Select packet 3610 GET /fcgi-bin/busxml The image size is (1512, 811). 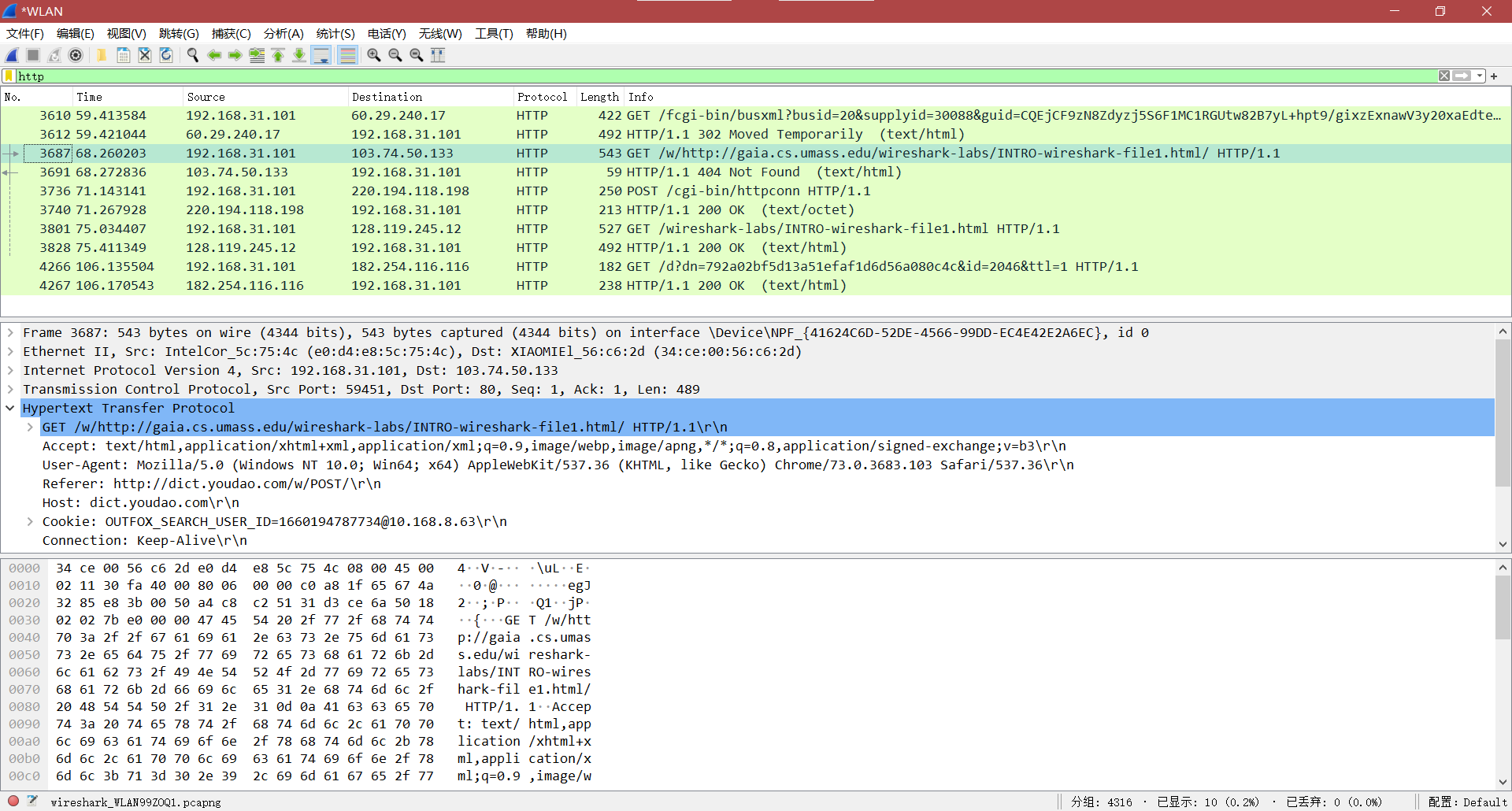[x=756, y=116]
